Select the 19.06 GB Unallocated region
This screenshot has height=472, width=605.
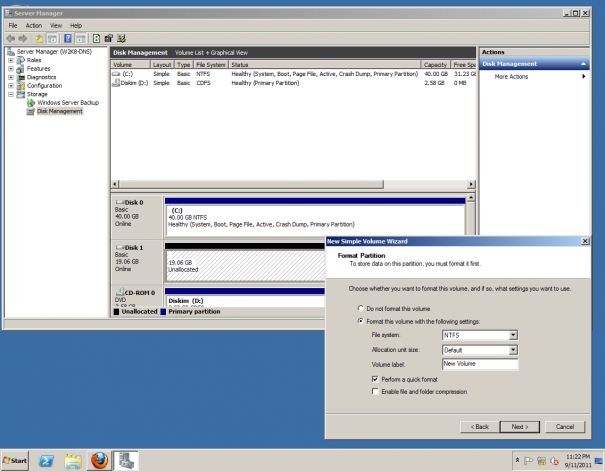245,266
